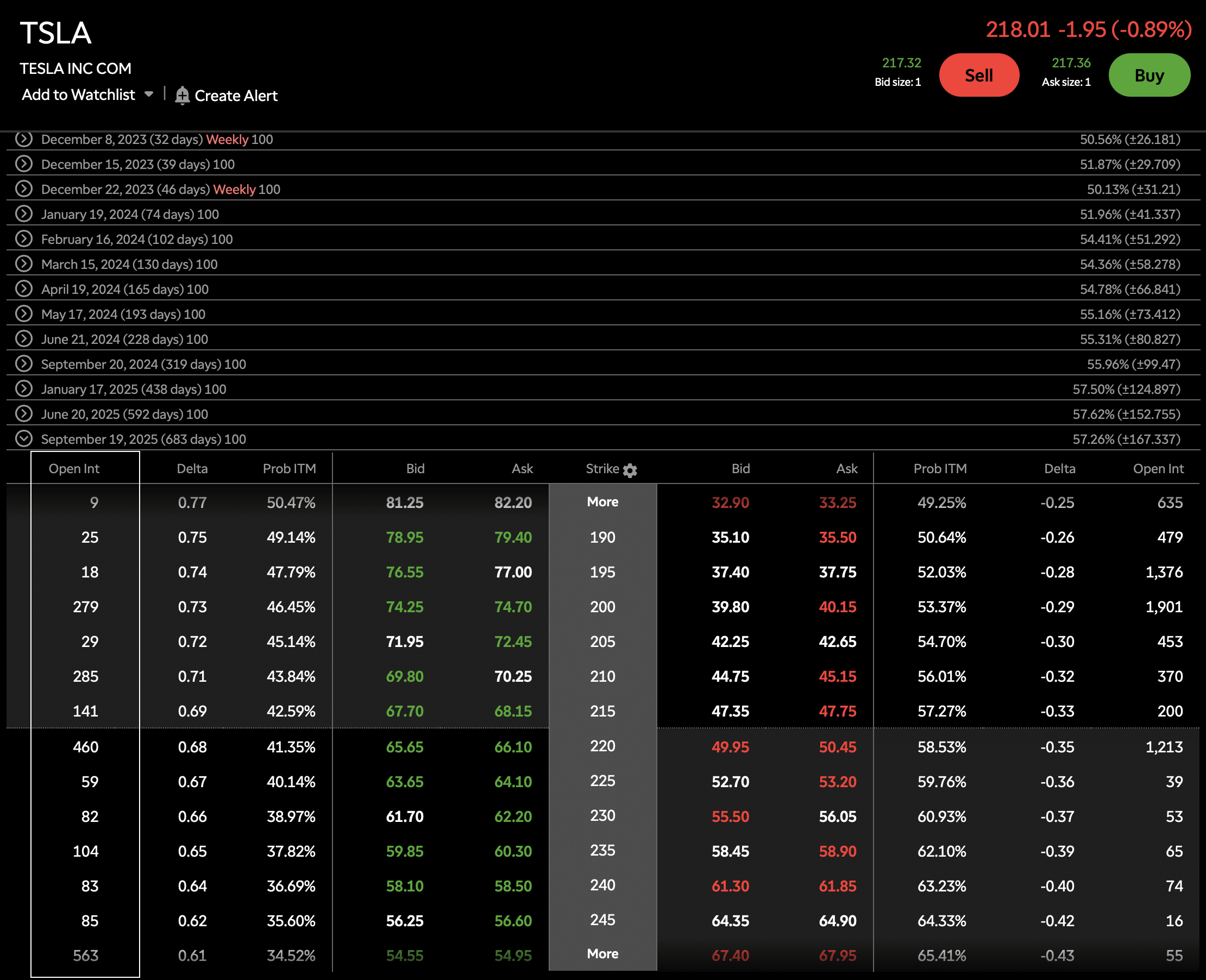Click the put ask price 40.15
1206x980 pixels.
[x=837, y=607]
